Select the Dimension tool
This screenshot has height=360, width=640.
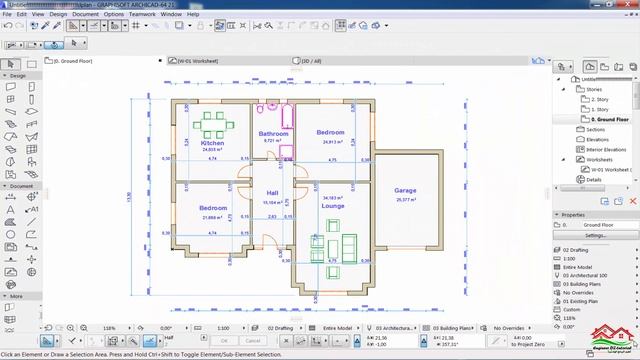click(11, 197)
